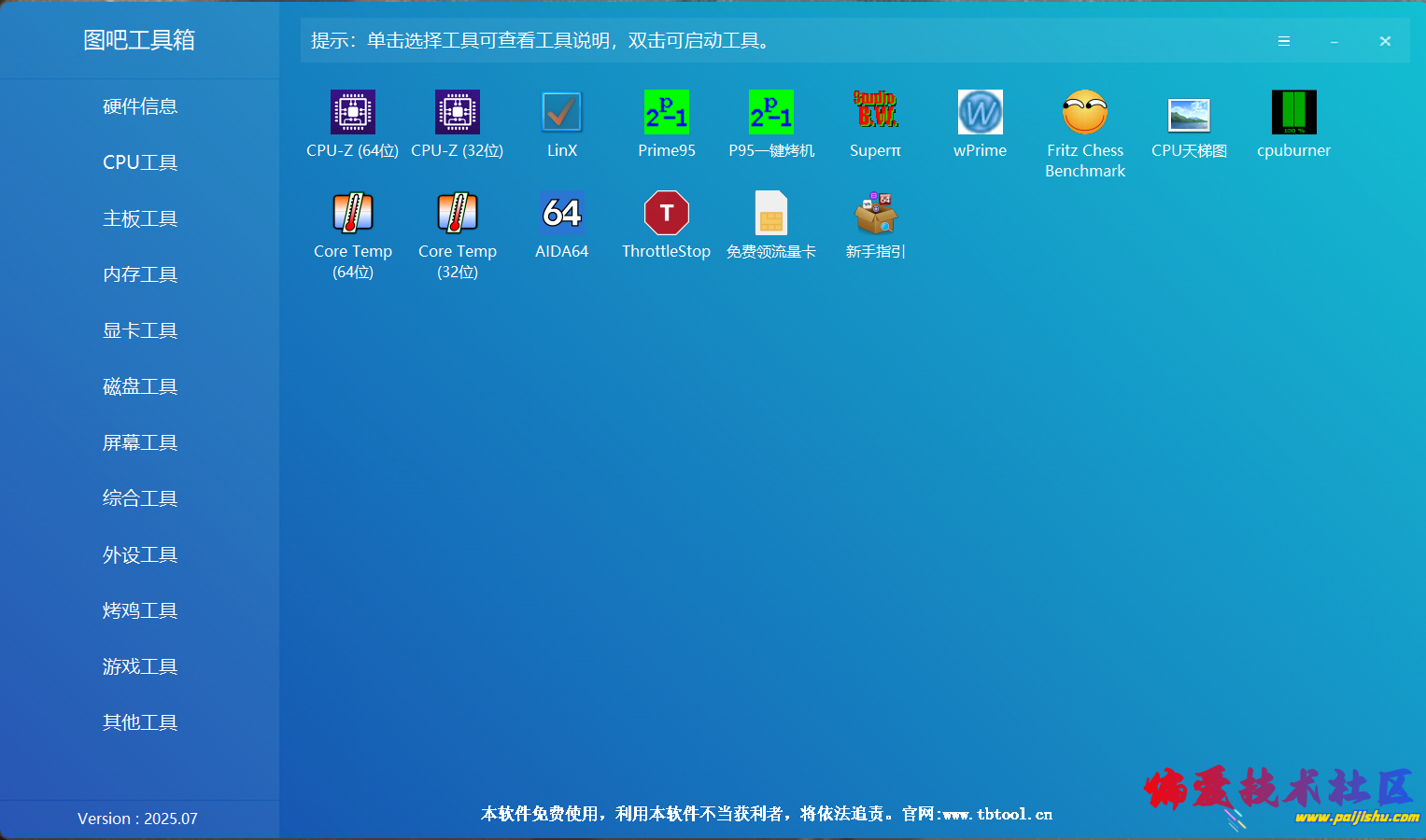Open the hamburger menu at top right

pos(1283,40)
